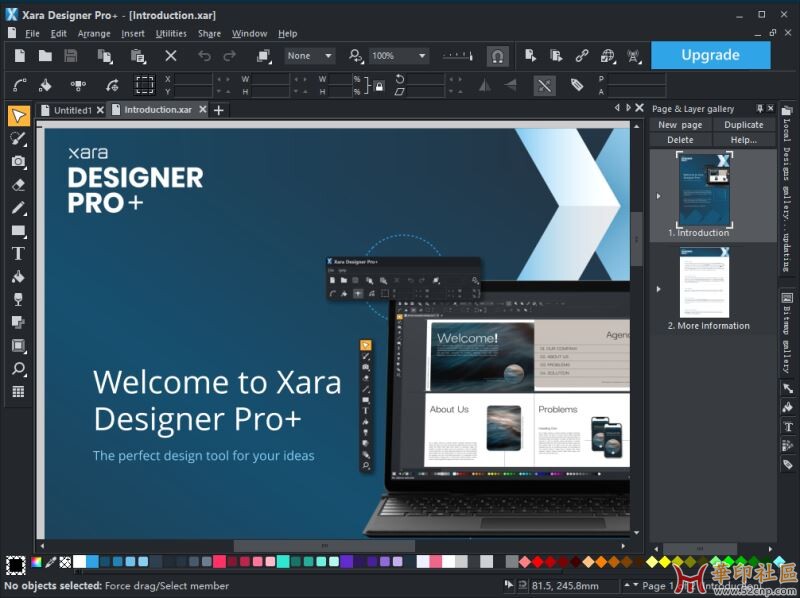Choose the Photo camera tool

tap(18, 161)
